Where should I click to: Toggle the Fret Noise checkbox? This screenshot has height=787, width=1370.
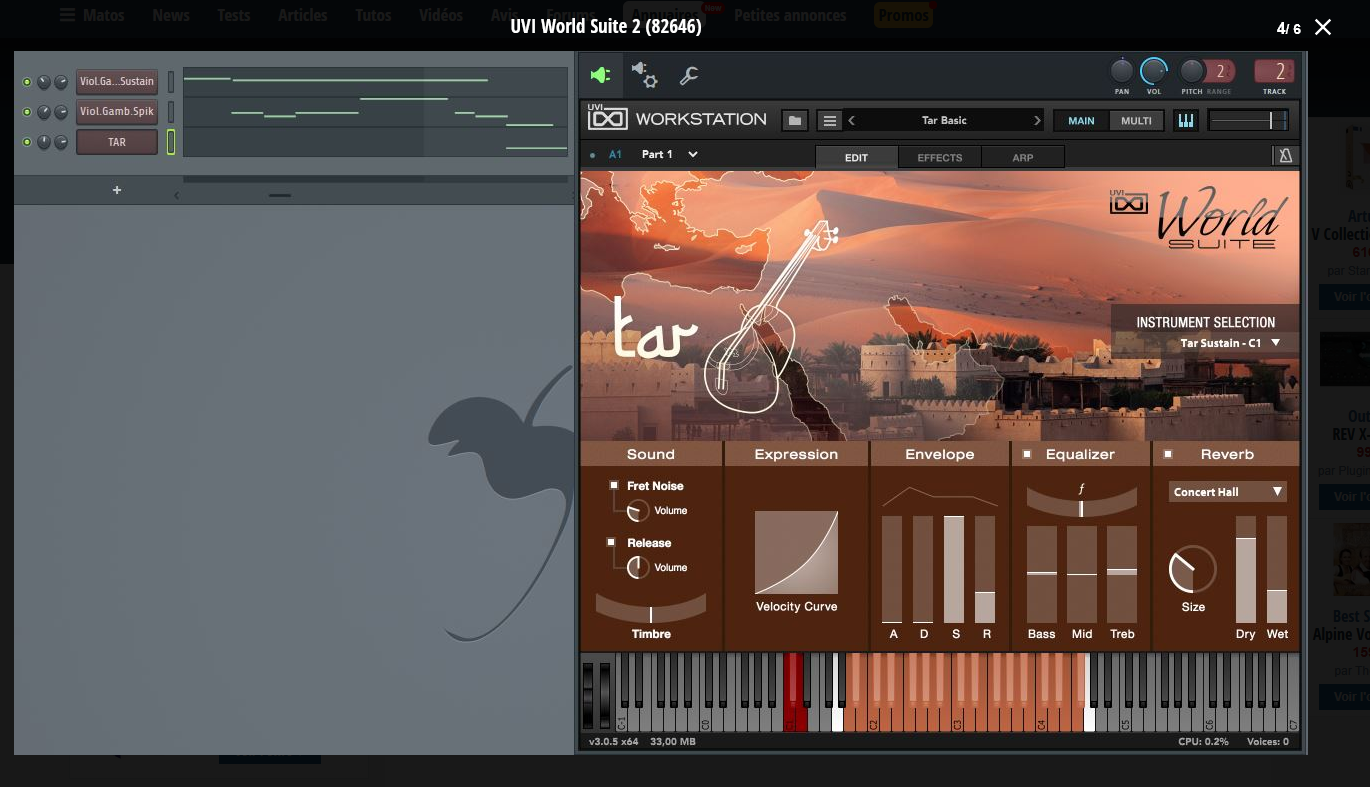pos(614,485)
